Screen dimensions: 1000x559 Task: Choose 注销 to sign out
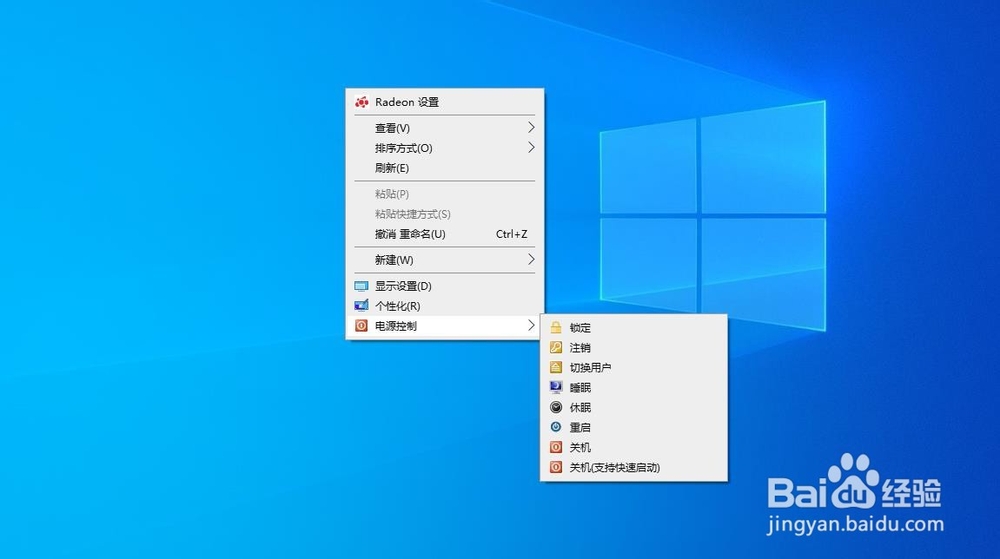tap(633, 347)
